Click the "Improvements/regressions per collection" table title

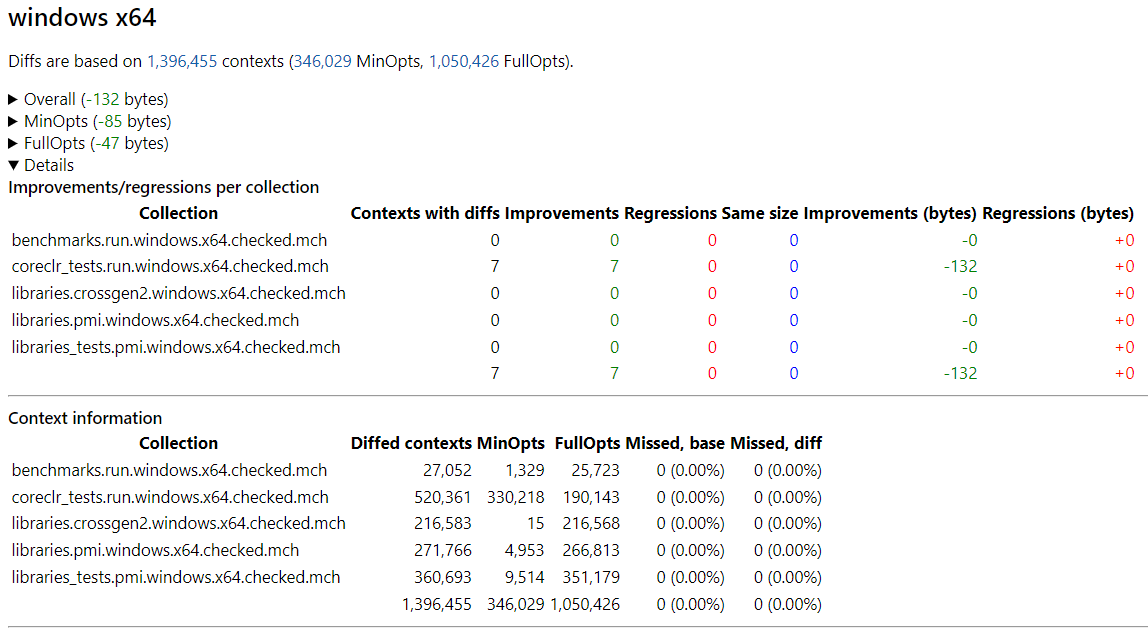click(164, 187)
